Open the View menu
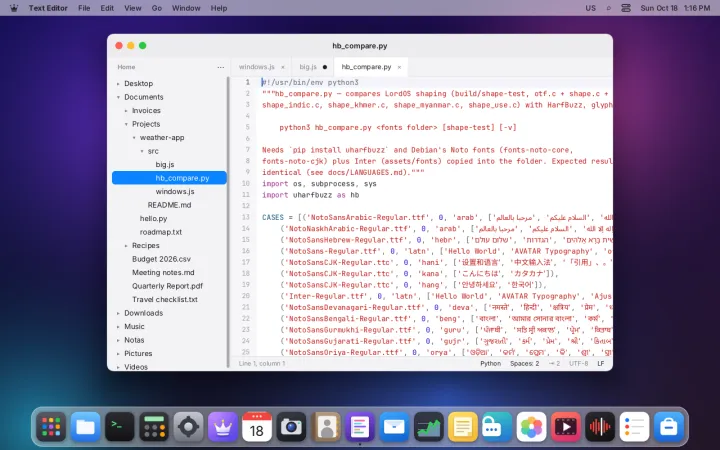Screen dimensions: 720x450 [x=133, y=8]
